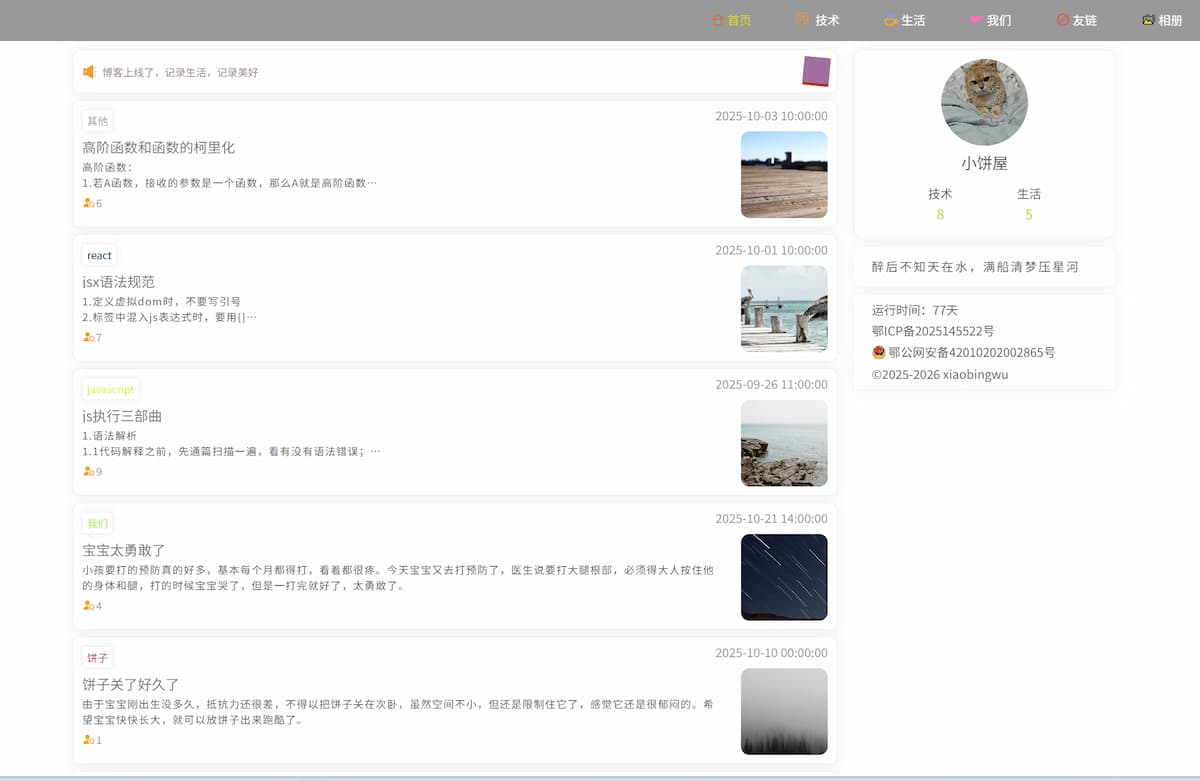Screen dimensions: 1200x781
Task: Click the photo icon beside 相册
Action: 1148,20
